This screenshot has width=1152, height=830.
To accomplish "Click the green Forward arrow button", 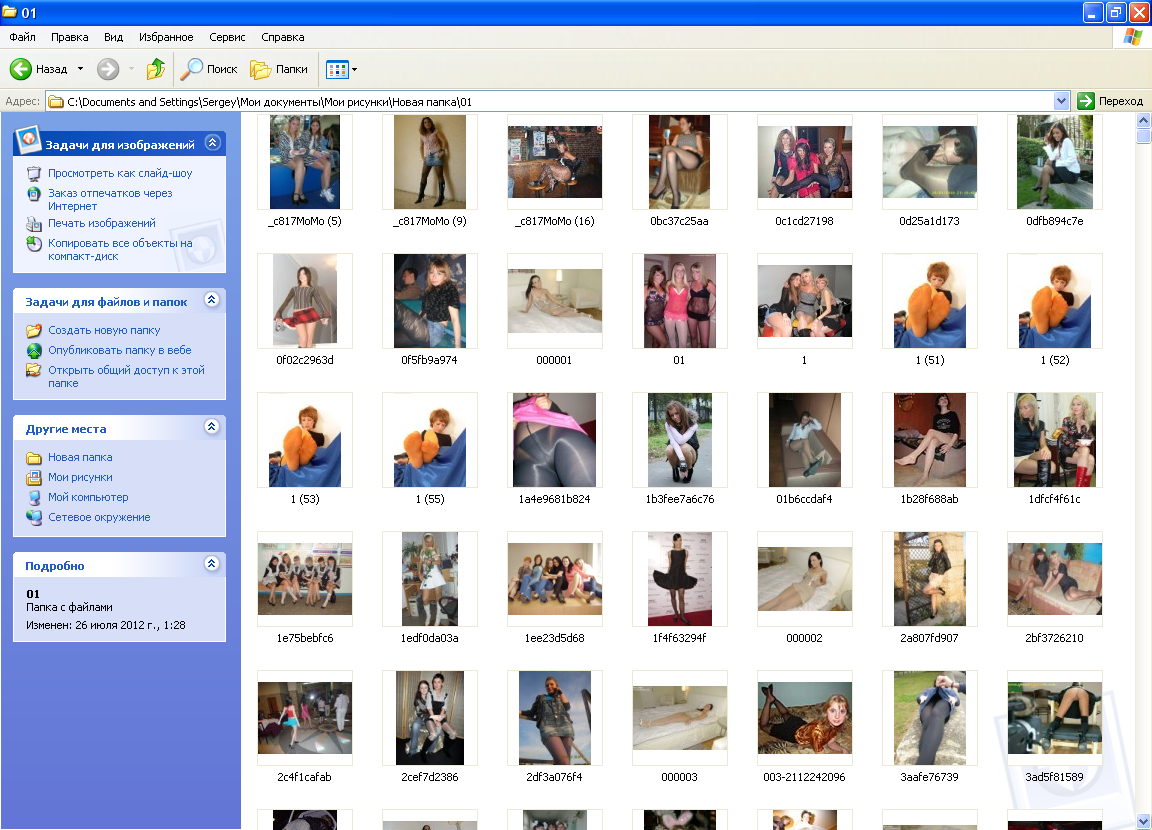I will [108, 69].
